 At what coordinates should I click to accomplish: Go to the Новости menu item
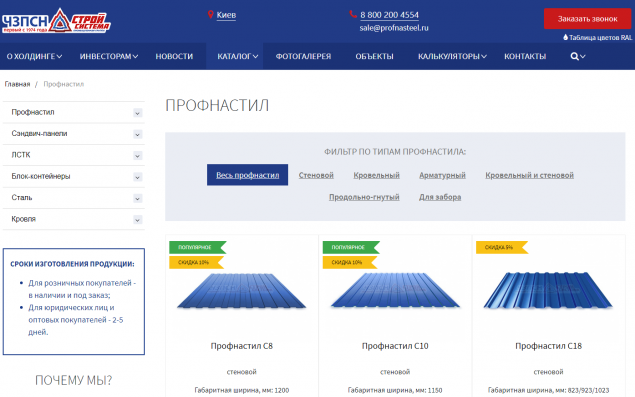tap(174, 56)
